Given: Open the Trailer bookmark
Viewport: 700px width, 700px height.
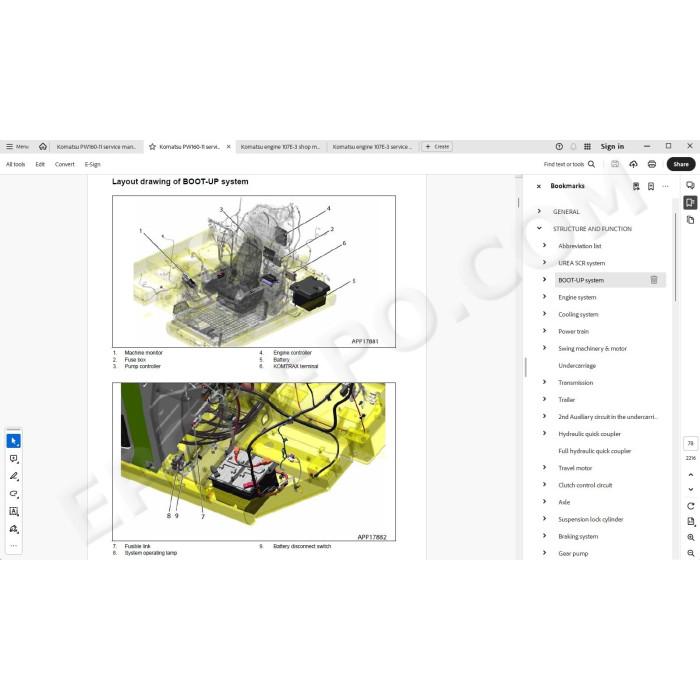Looking at the screenshot, I should pyautogui.click(x=567, y=400).
